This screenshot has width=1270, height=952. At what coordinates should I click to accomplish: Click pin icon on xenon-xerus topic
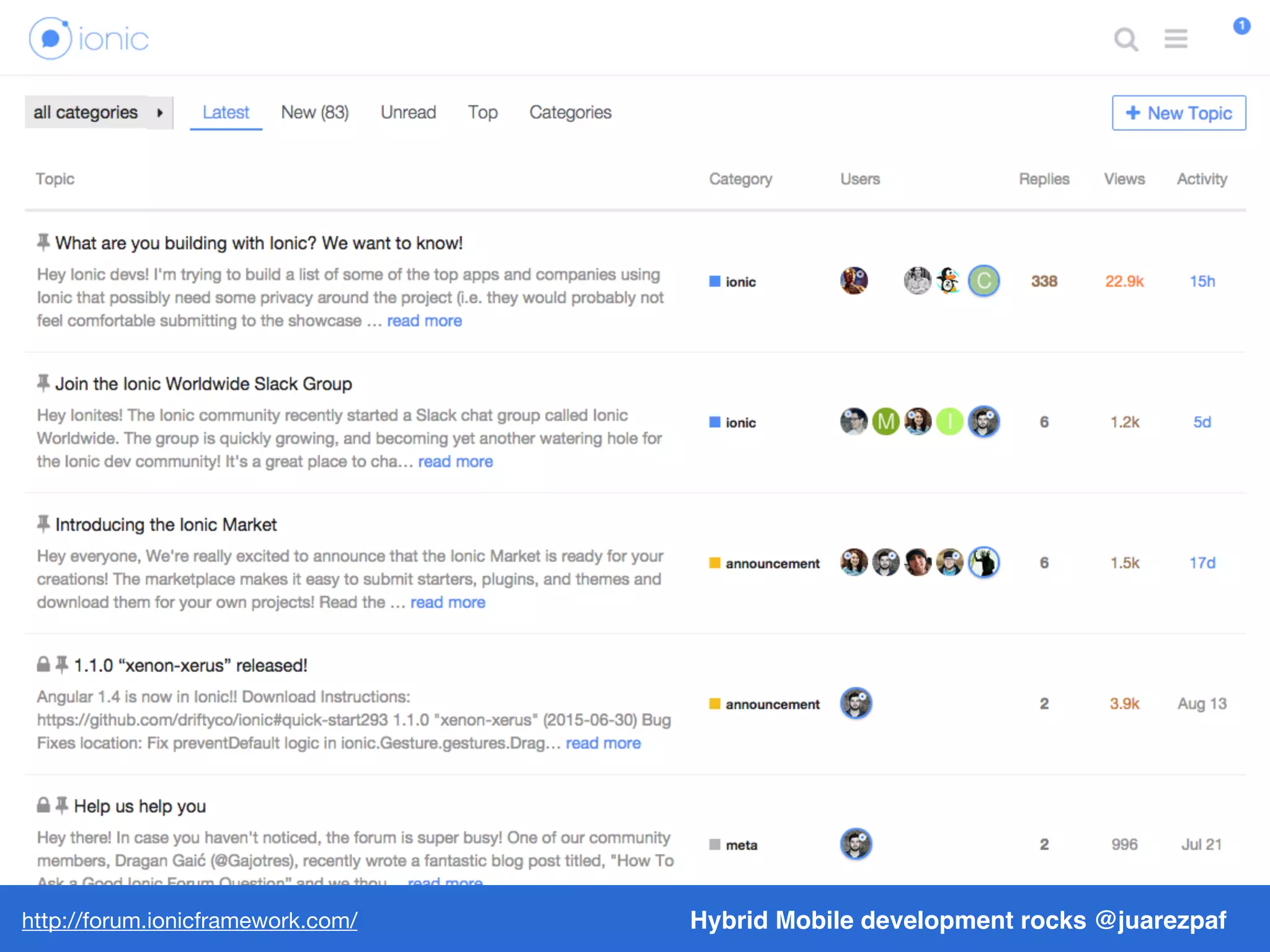tap(61, 664)
